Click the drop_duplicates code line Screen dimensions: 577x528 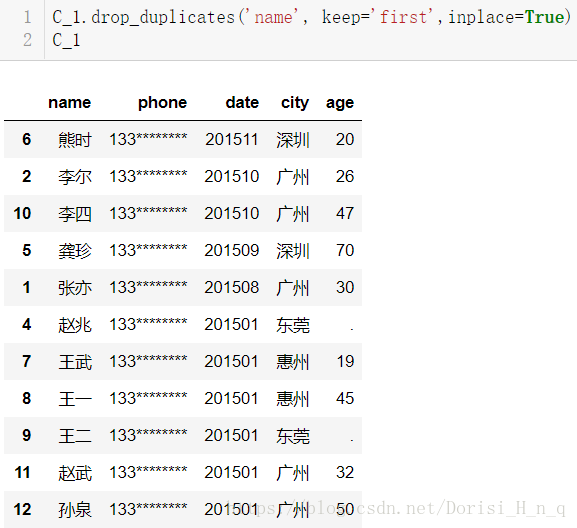click(x=311, y=17)
